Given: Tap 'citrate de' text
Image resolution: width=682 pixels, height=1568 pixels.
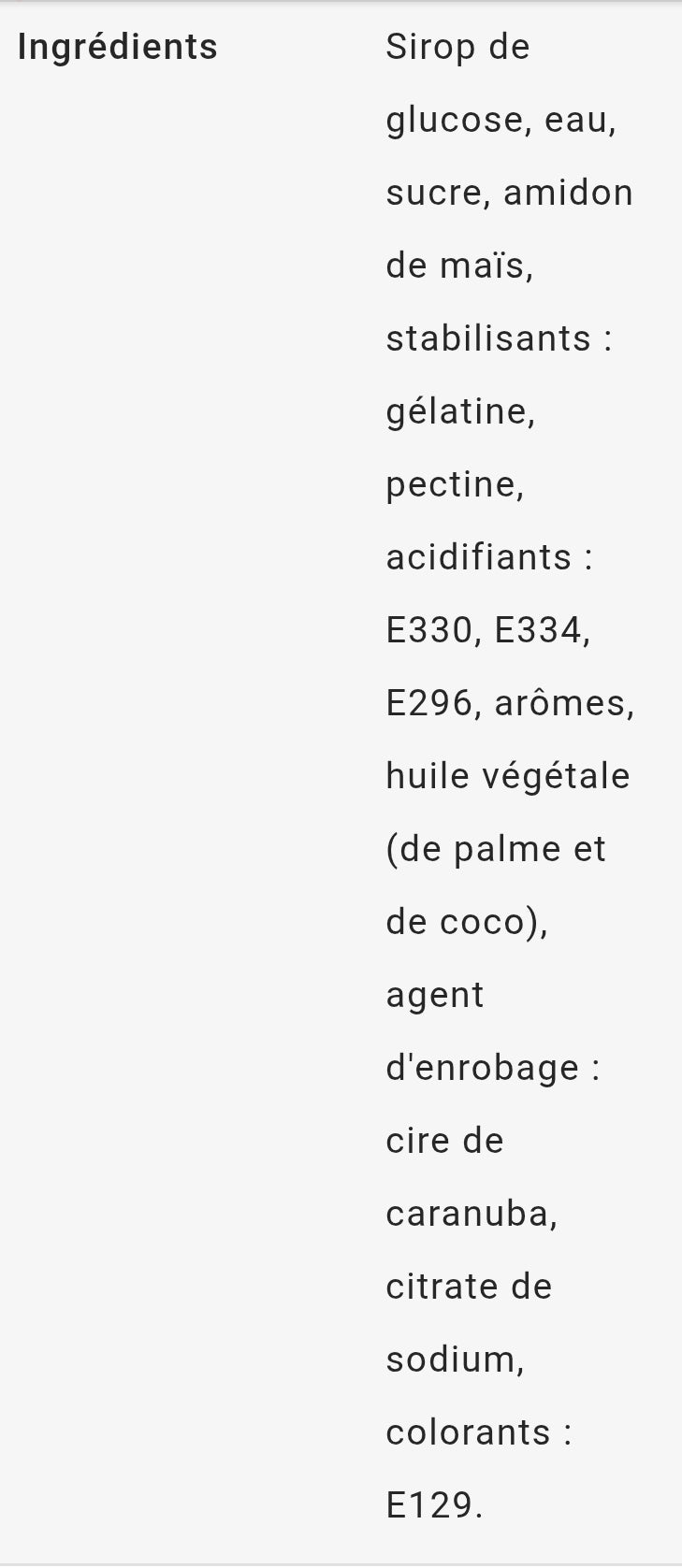Looking at the screenshot, I should click(x=469, y=1287).
